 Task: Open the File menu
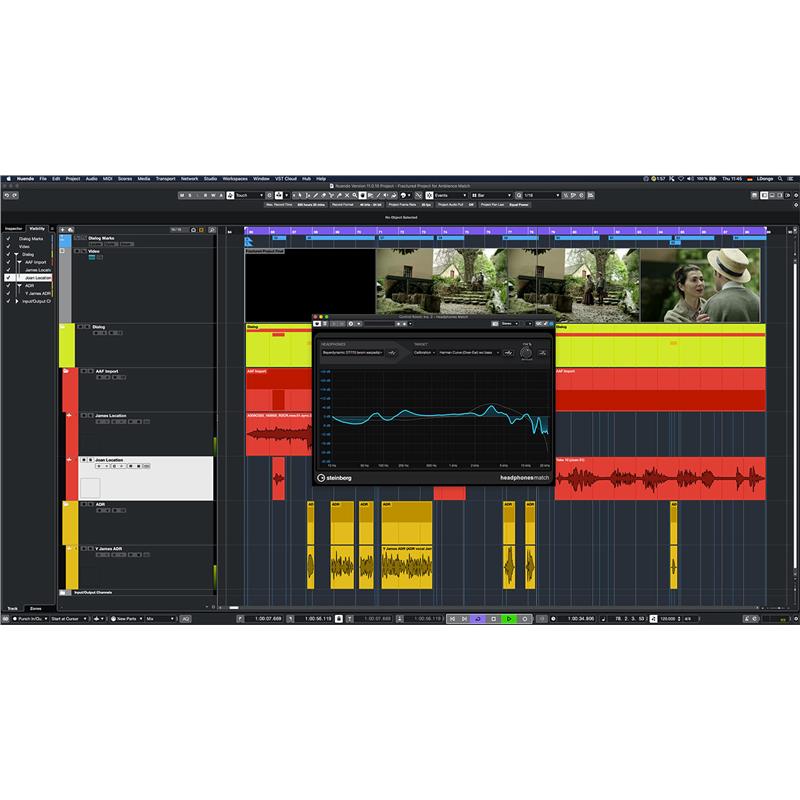43,179
